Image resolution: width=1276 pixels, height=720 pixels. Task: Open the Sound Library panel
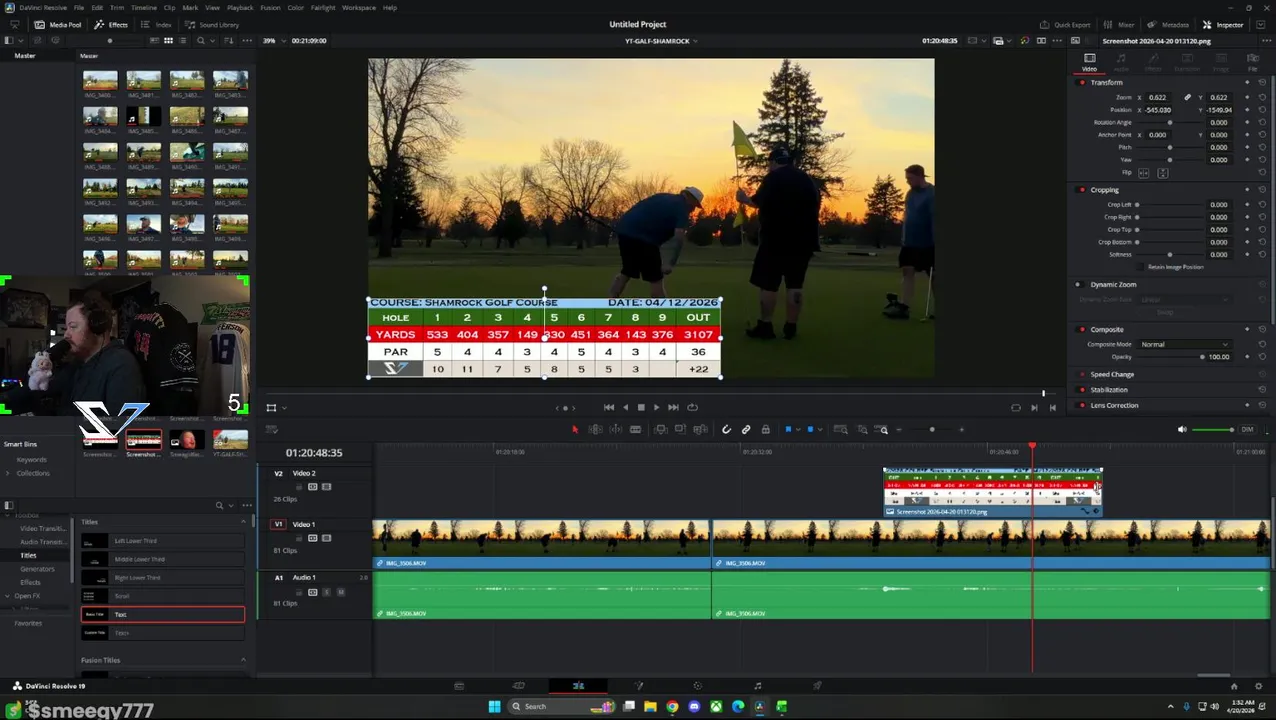click(x=212, y=24)
